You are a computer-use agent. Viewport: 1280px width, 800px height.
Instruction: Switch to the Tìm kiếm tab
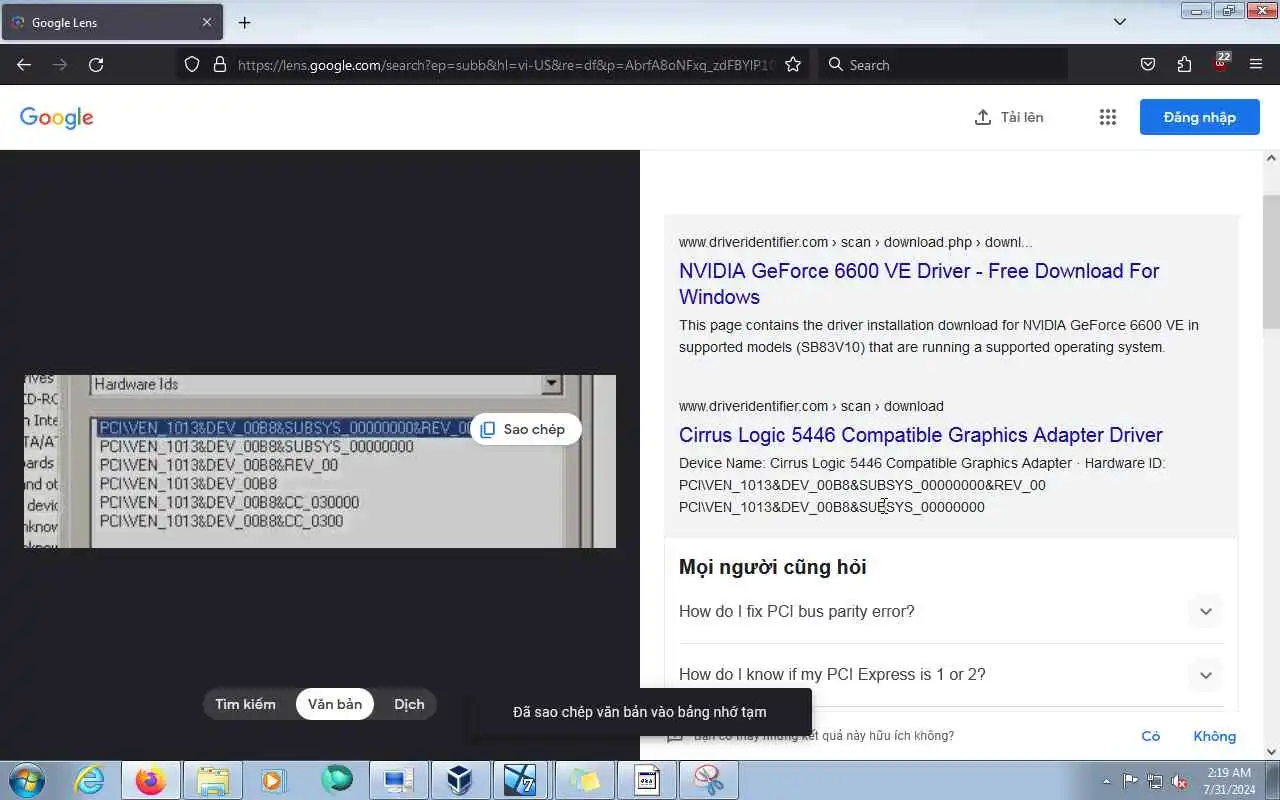[245, 704]
